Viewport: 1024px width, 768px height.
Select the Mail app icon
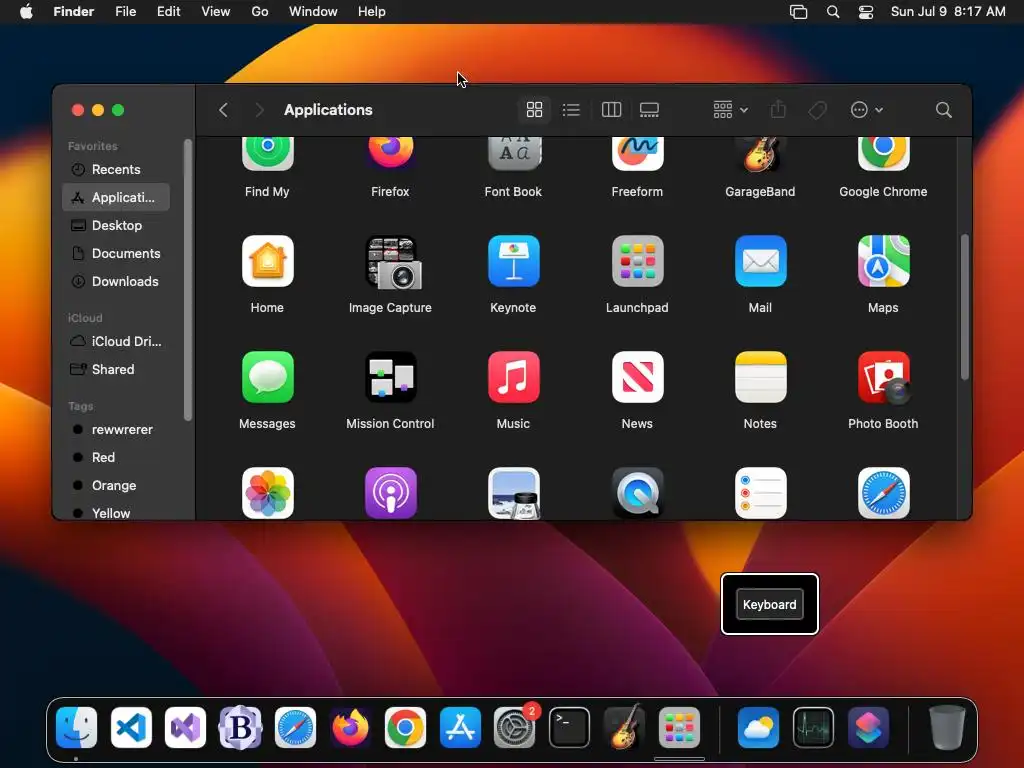[x=760, y=261]
